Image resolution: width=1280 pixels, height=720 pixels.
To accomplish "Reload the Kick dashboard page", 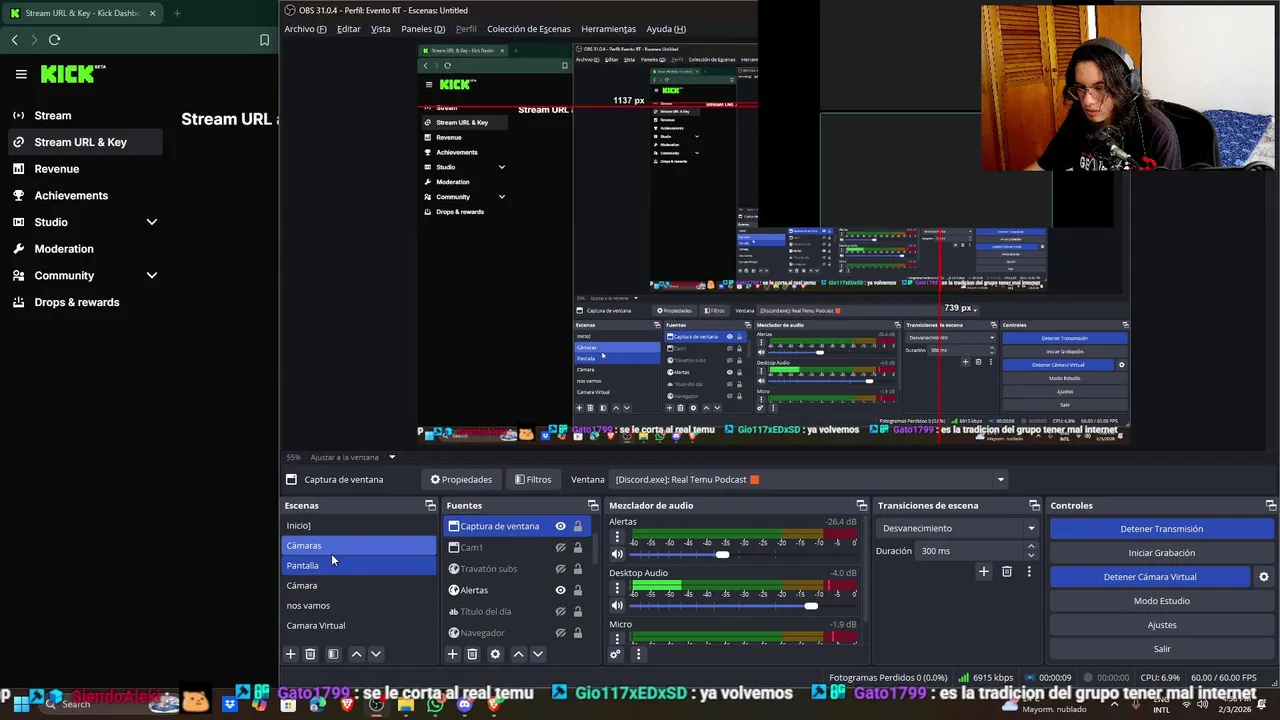I will click(54, 40).
